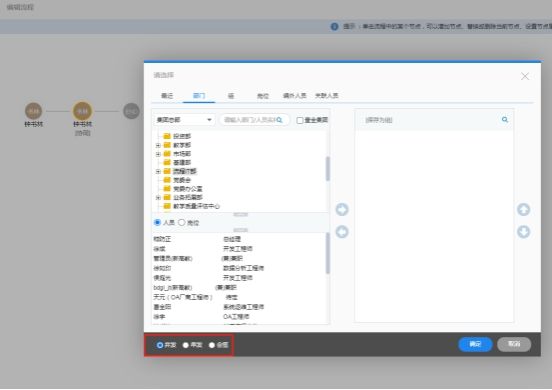The width and height of the screenshot is (552, 390).
Task: Select the 市场部 department row
Action: tap(182, 154)
